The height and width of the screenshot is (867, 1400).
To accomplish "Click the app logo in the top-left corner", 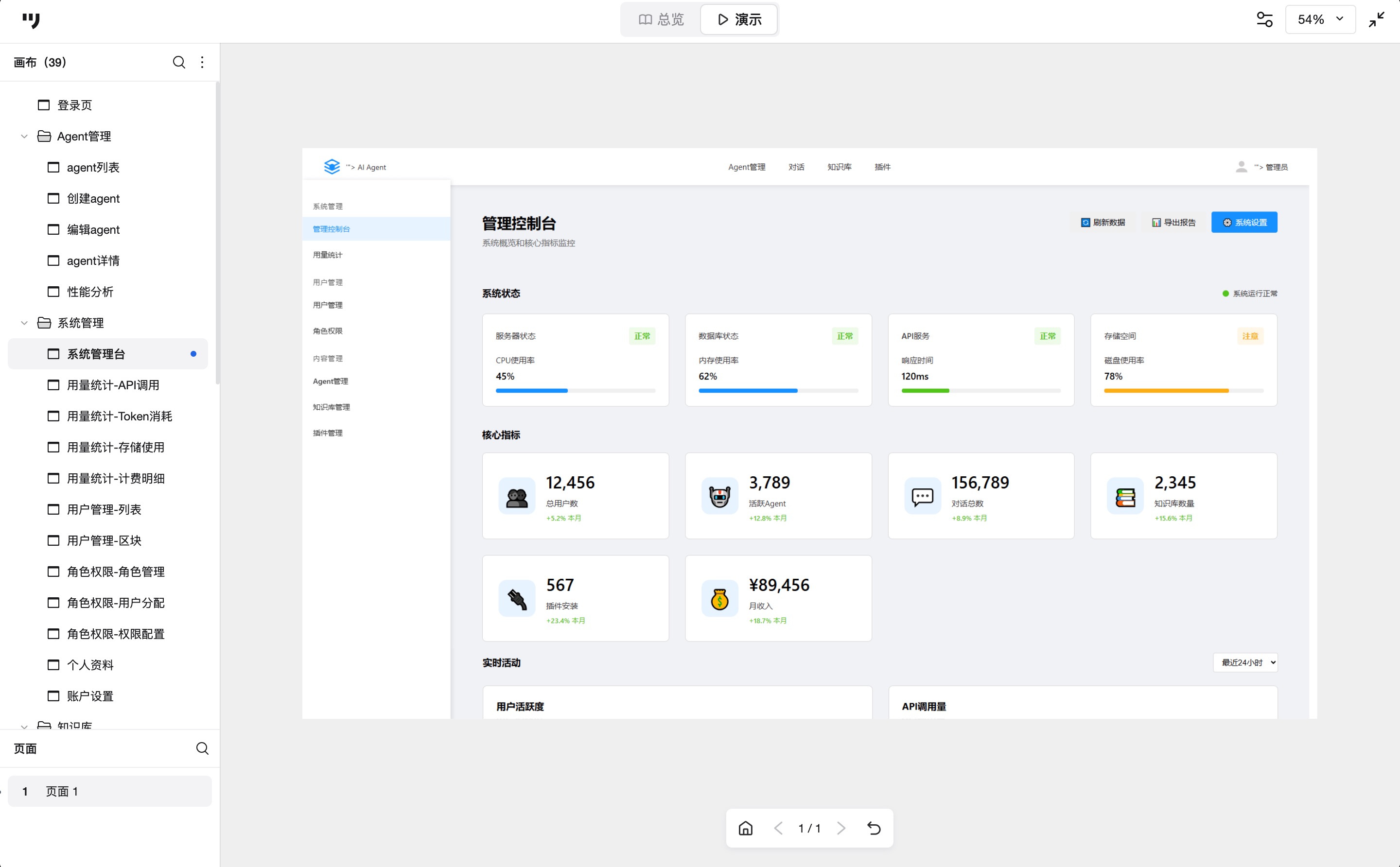I will tap(31, 20).
